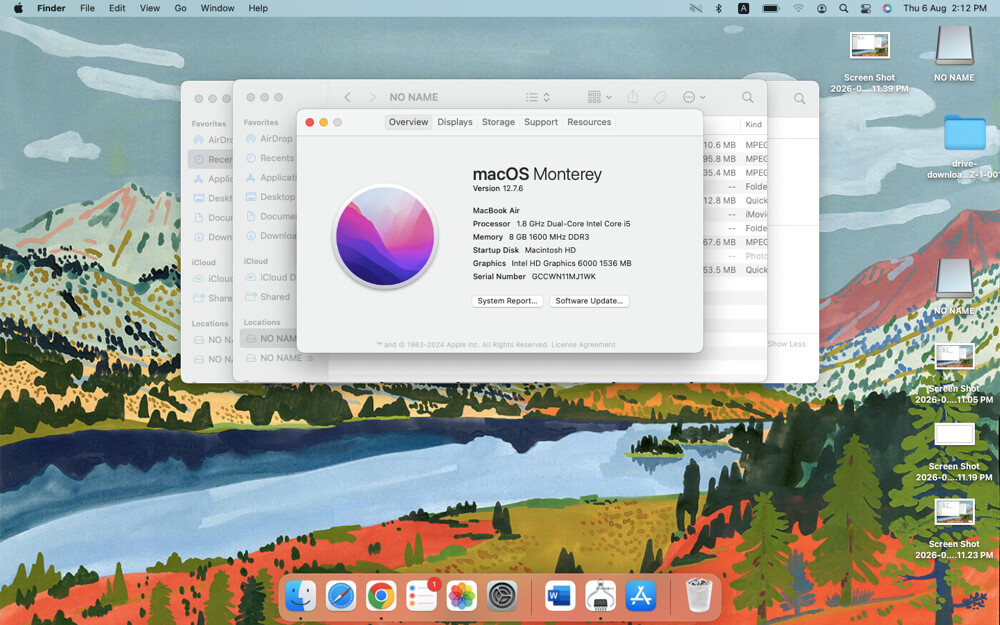Open the Apple menu
Viewport: 1000px width, 625px height.
[18, 8]
